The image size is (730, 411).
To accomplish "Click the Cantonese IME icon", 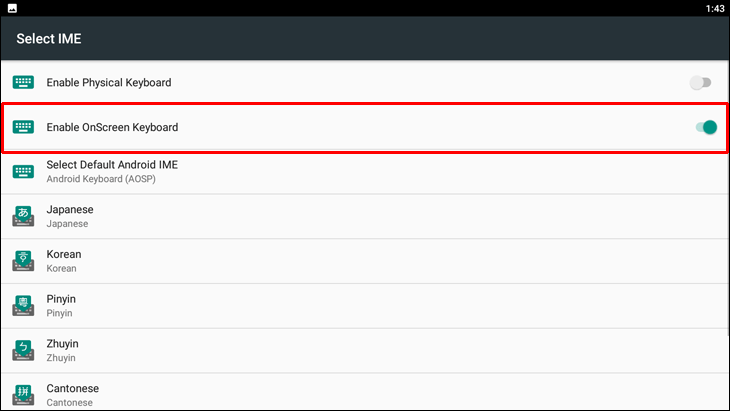I will pos(23,394).
